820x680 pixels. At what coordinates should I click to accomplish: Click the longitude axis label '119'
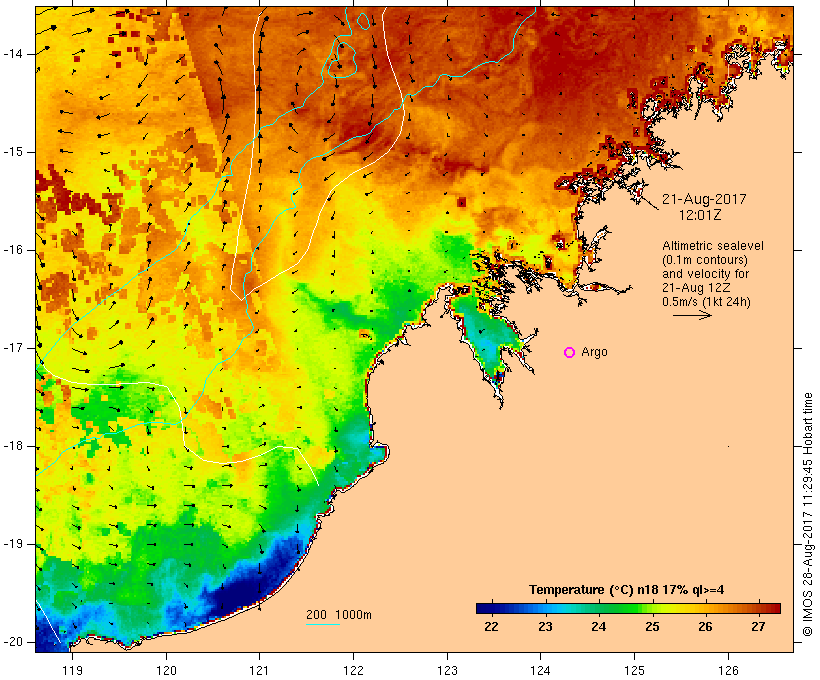point(72,670)
